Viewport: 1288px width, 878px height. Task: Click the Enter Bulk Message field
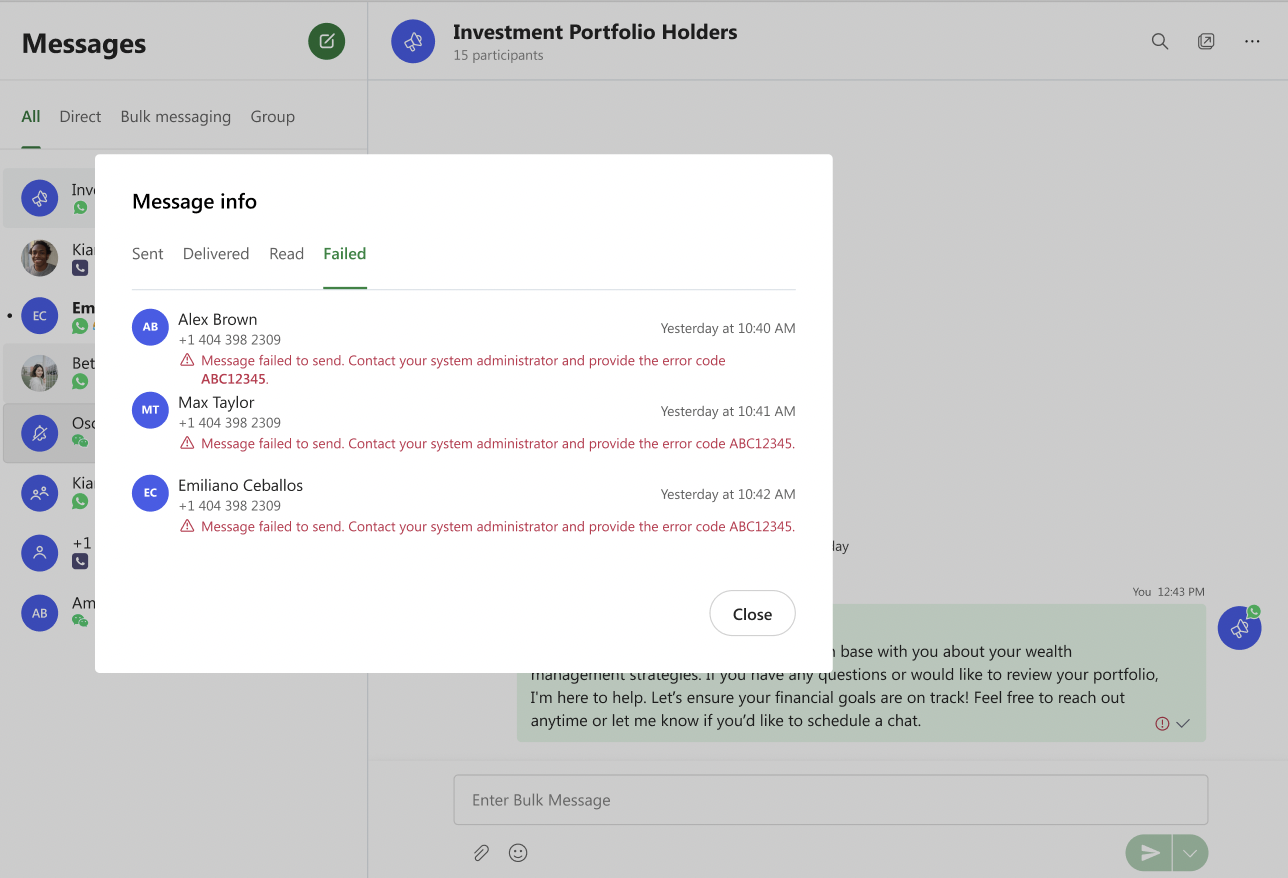[x=830, y=799]
